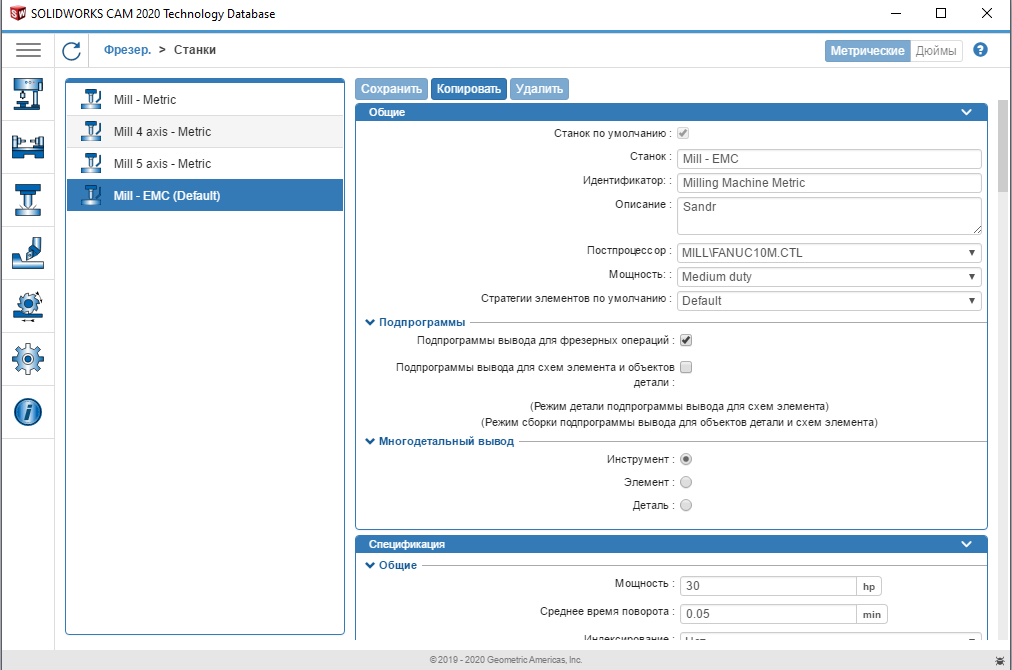Toggle the default machine checkbox
The height and width of the screenshot is (670, 1012).
tap(683, 133)
